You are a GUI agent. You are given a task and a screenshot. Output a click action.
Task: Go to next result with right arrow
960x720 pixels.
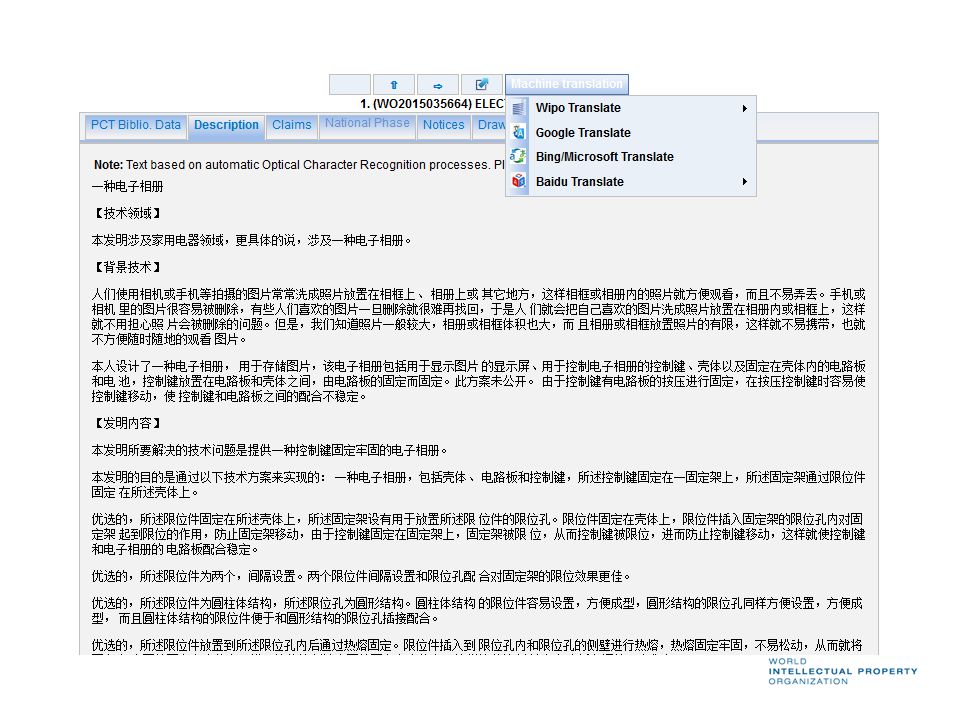[x=438, y=84]
